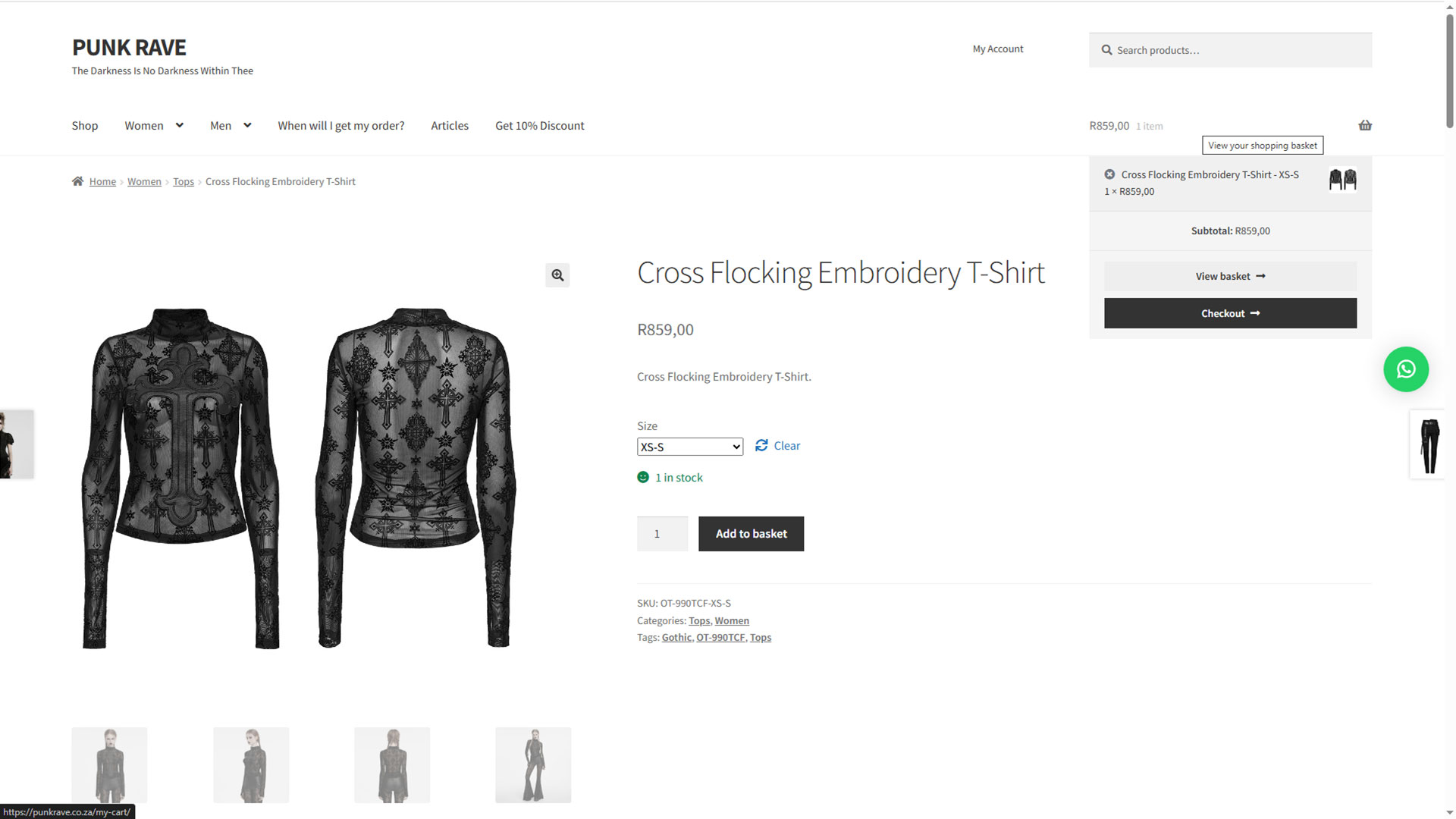Open the Size dropdown
Image resolution: width=1456 pixels, height=819 pixels.
point(689,447)
